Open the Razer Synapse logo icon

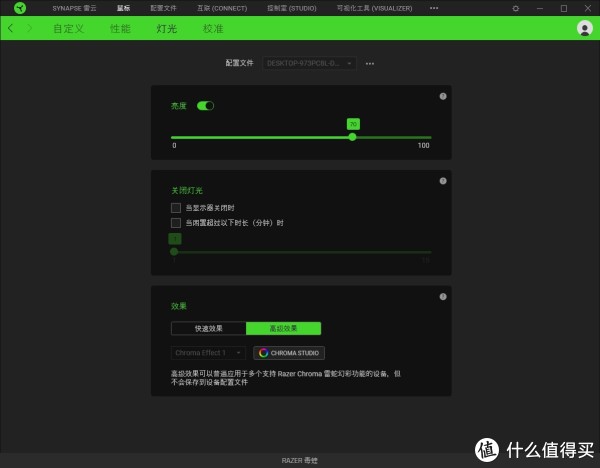[x=20, y=8]
